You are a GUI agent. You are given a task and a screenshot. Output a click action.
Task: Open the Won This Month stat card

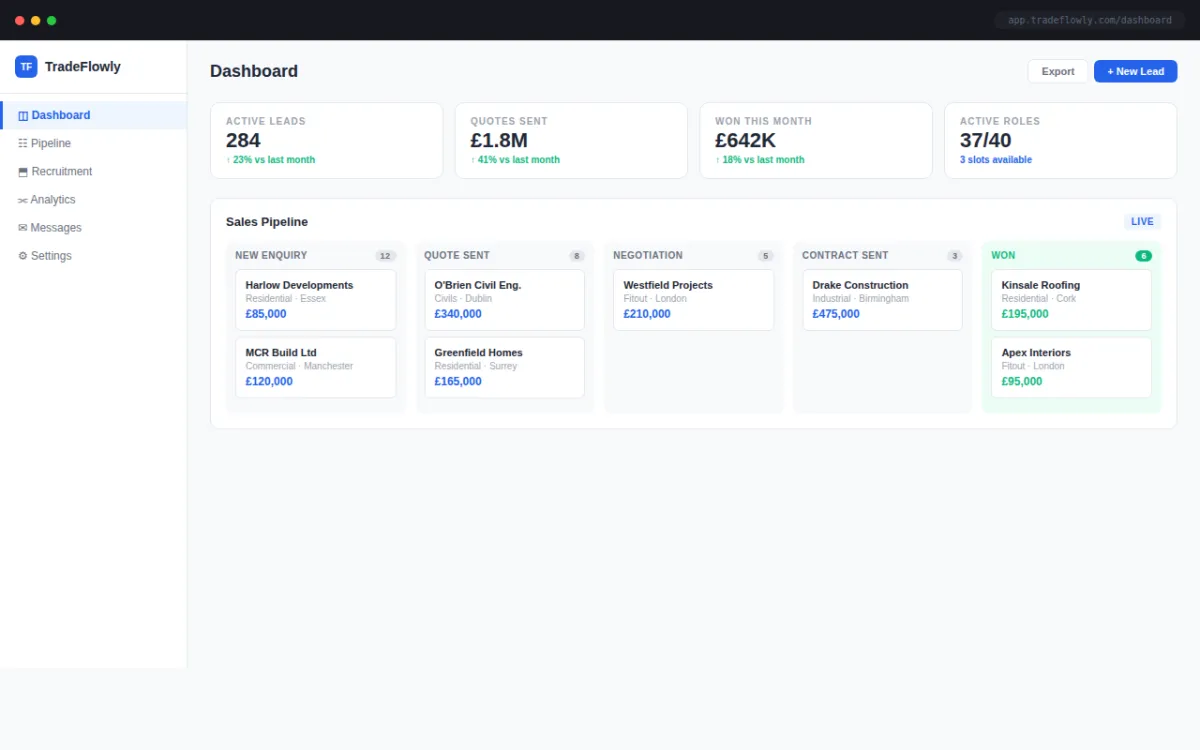click(x=816, y=140)
